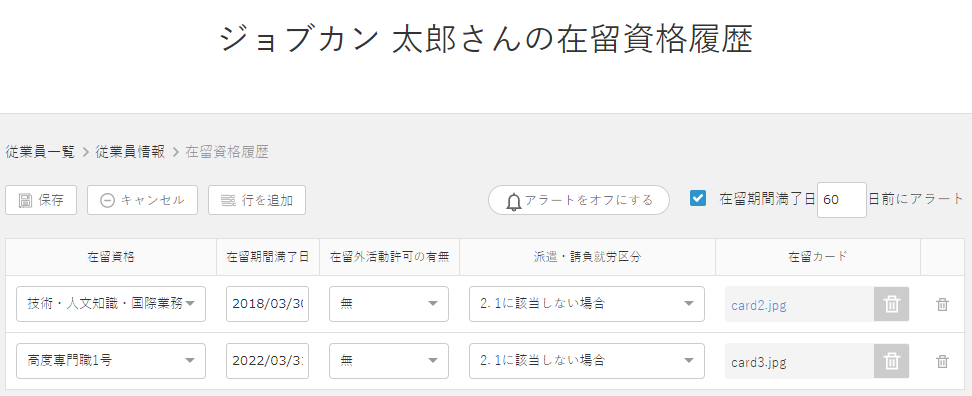972x396 pixels.
Task: Click the 行を追加 button
Action: [257, 200]
